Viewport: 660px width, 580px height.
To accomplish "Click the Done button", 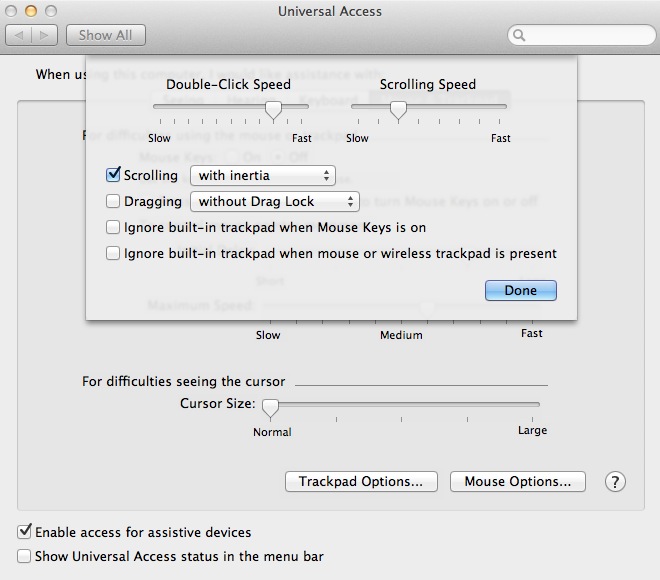I will tap(521, 290).
